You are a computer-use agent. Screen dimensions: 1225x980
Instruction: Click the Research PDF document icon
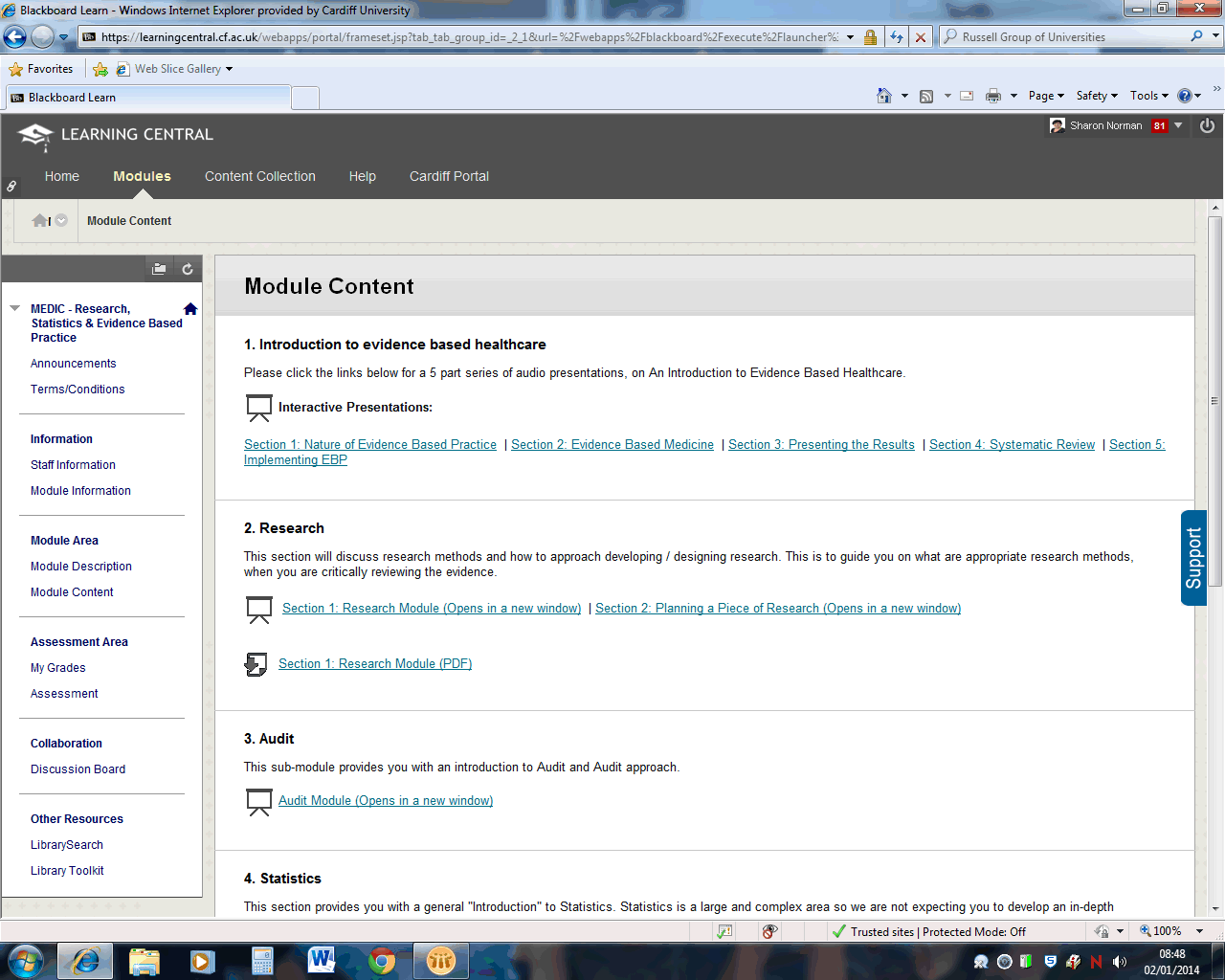pyautogui.click(x=256, y=665)
